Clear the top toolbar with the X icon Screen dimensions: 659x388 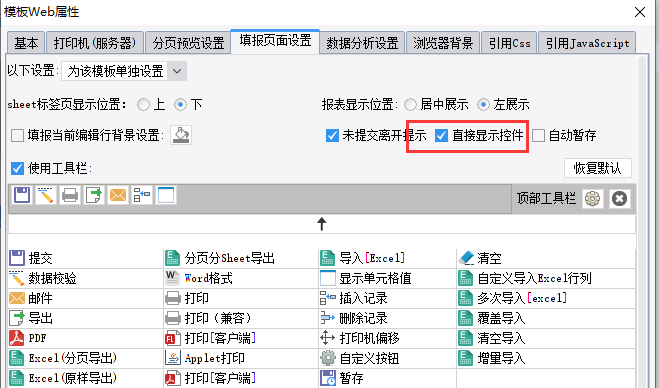[x=619, y=198]
